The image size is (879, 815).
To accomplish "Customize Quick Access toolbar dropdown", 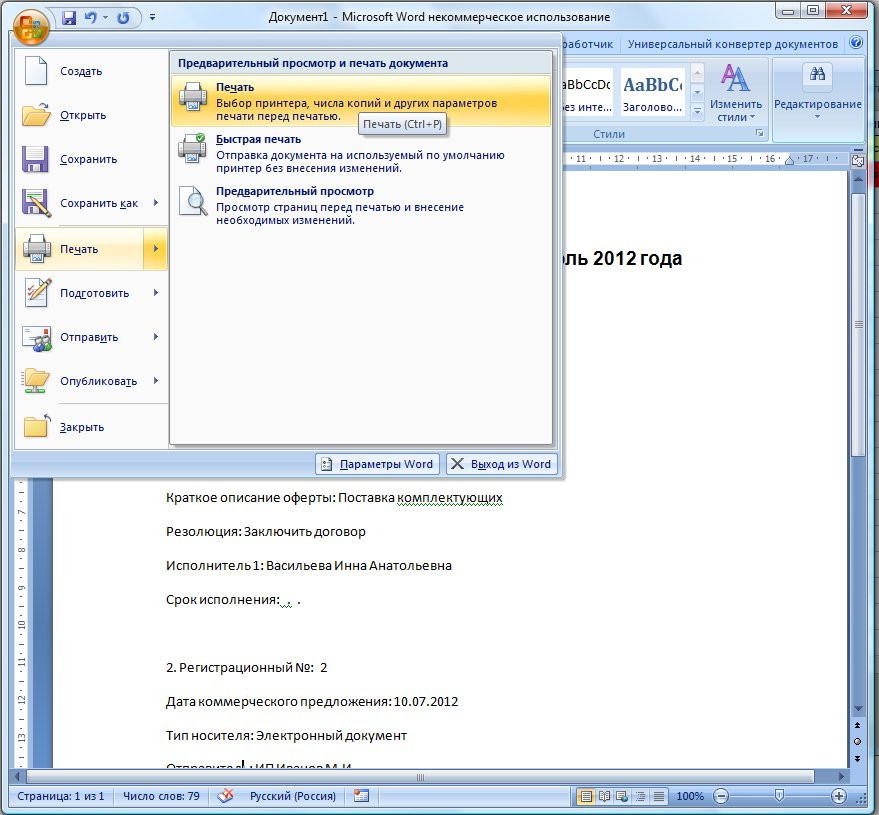I will [152, 18].
